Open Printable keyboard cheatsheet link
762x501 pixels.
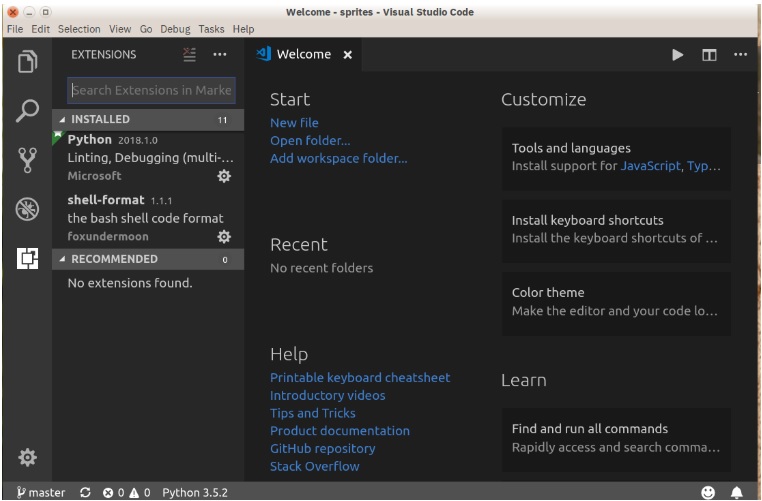point(360,378)
